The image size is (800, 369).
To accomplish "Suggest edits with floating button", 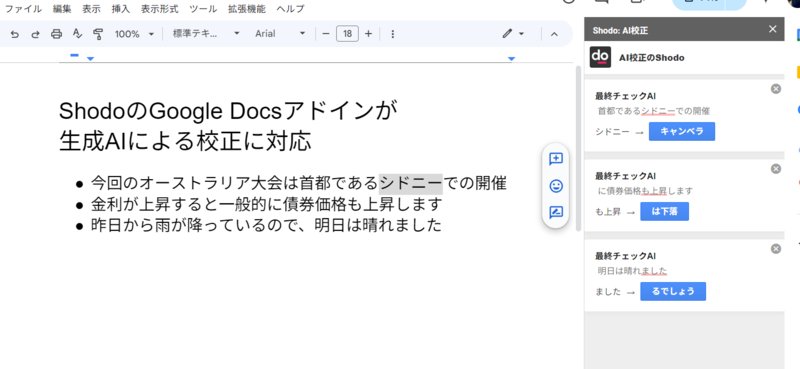I will pyautogui.click(x=556, y=212).
